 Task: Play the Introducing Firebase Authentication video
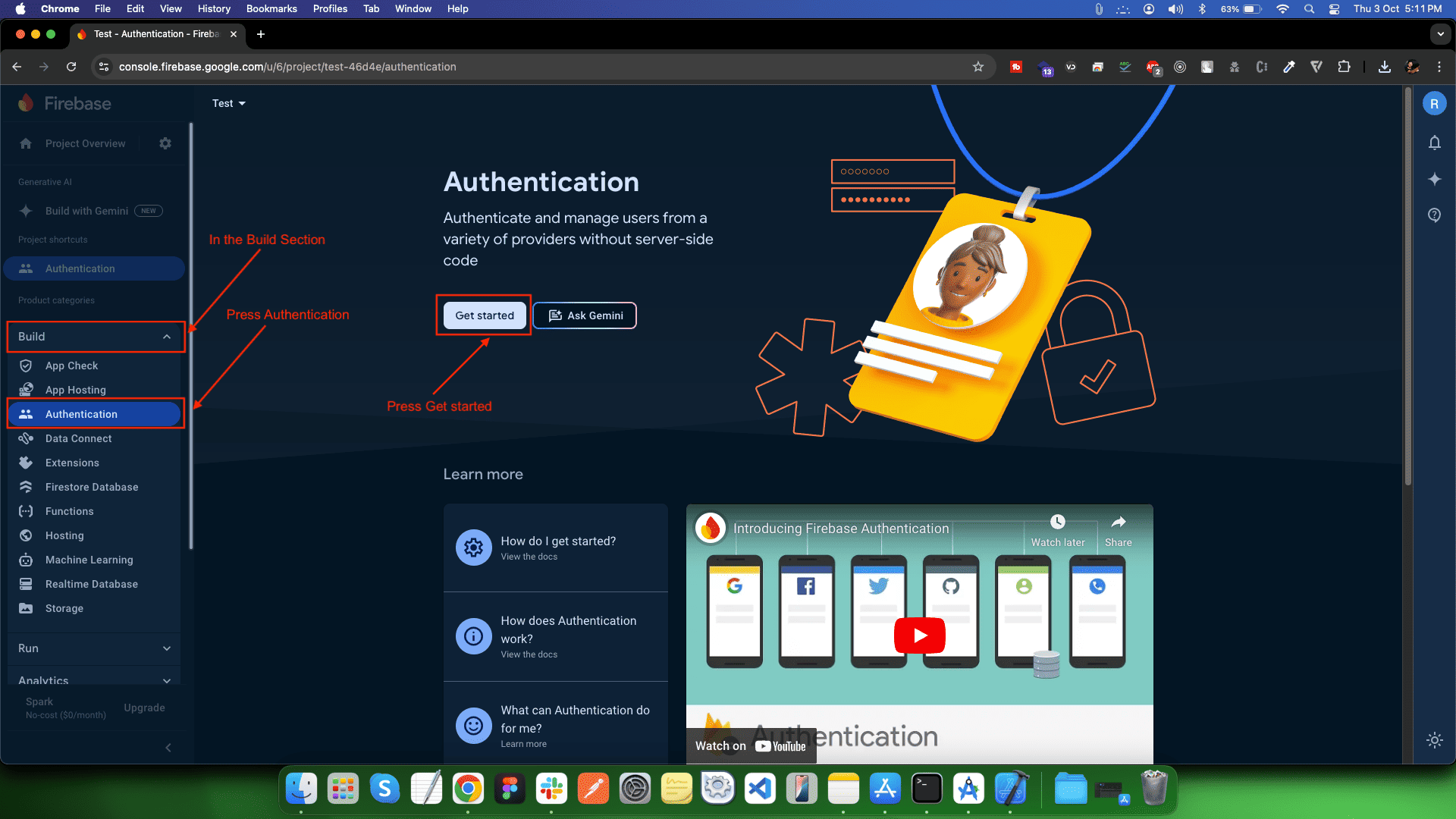[919, 635]
